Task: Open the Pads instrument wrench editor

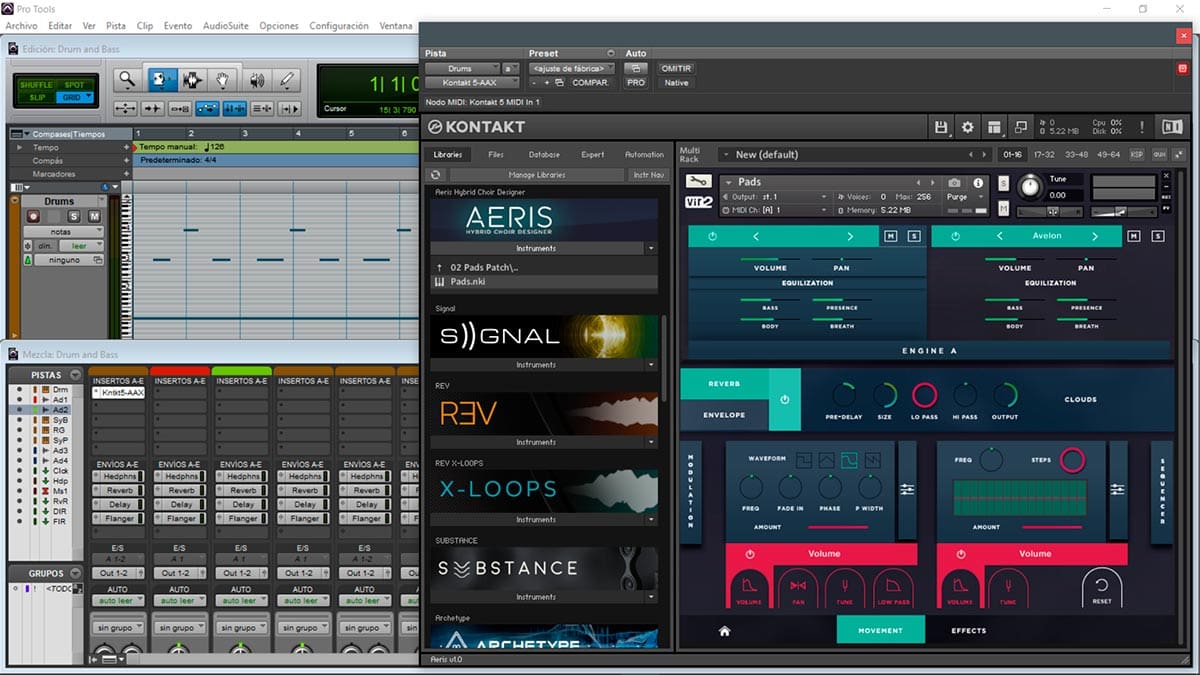Action: (x=699, y=182)
